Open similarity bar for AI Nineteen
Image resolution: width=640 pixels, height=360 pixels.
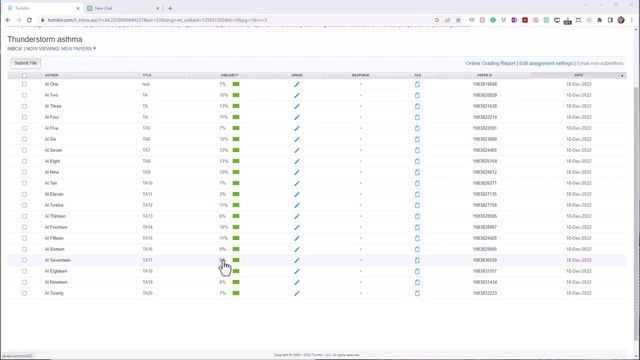(236, 282)
